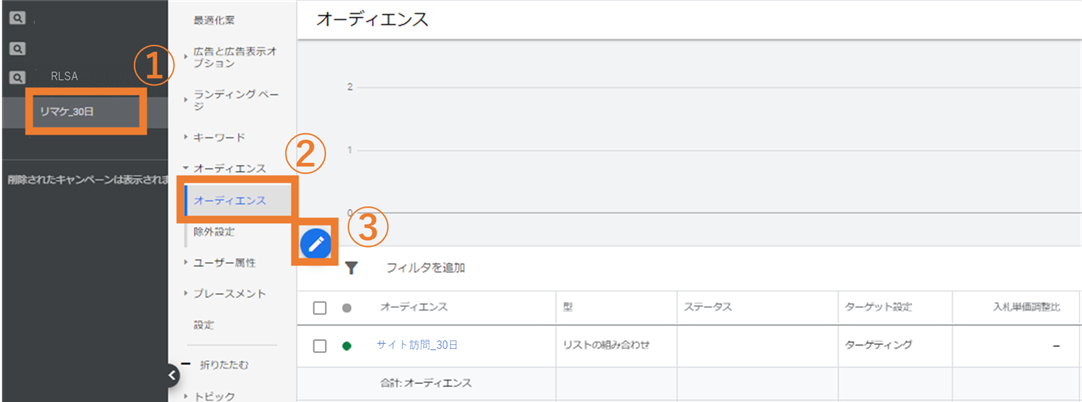This screenshot has height=402, width=1082.
Task: Toggle the select-all checkbox in table header
Action: (x=319, y=308)
